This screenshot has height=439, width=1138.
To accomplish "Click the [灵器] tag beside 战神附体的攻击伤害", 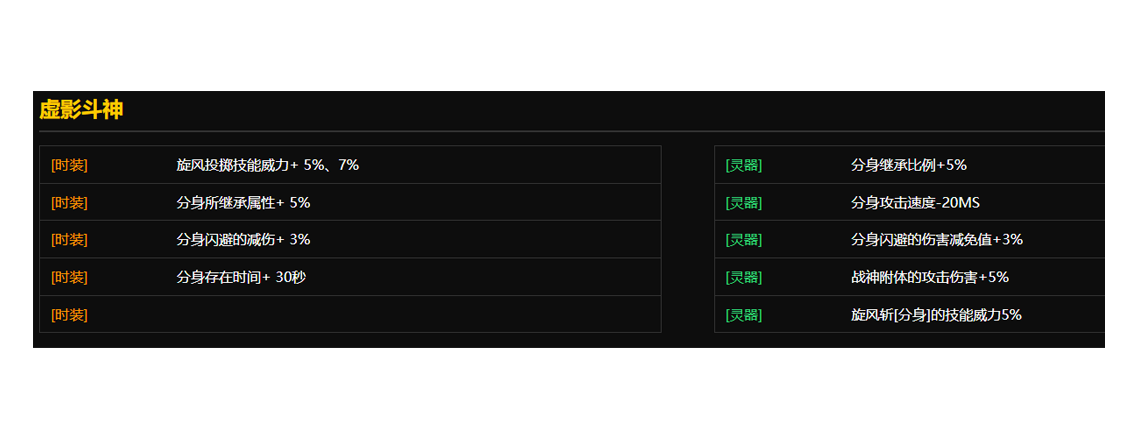I will coord(744,277).
